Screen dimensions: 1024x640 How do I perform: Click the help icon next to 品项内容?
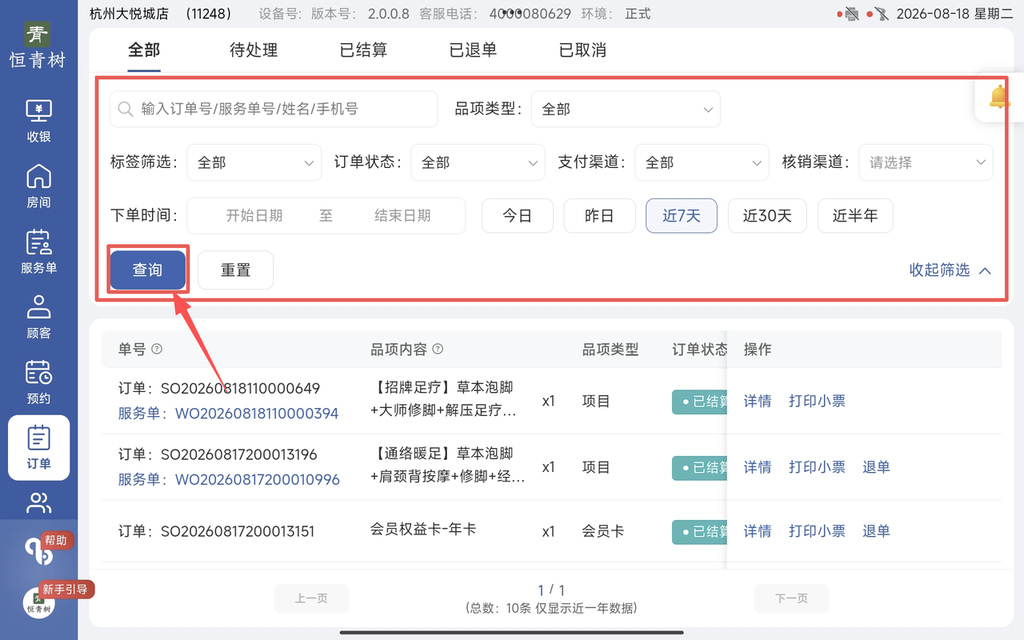tap(438, 349)
